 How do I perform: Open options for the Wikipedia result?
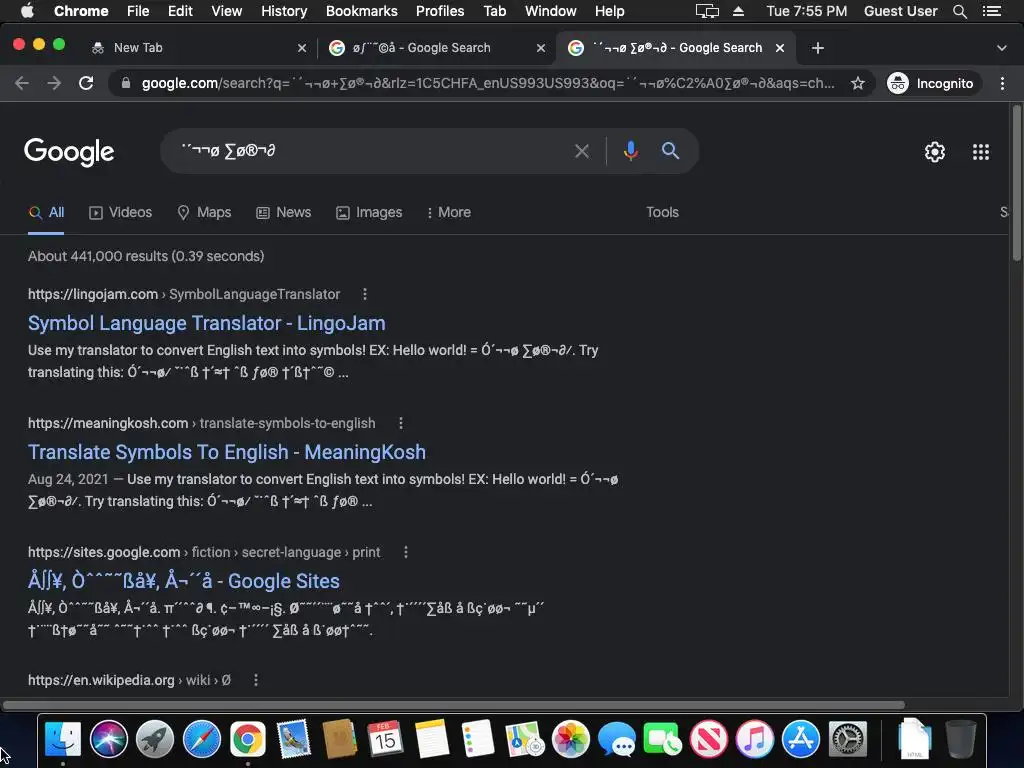255,680
